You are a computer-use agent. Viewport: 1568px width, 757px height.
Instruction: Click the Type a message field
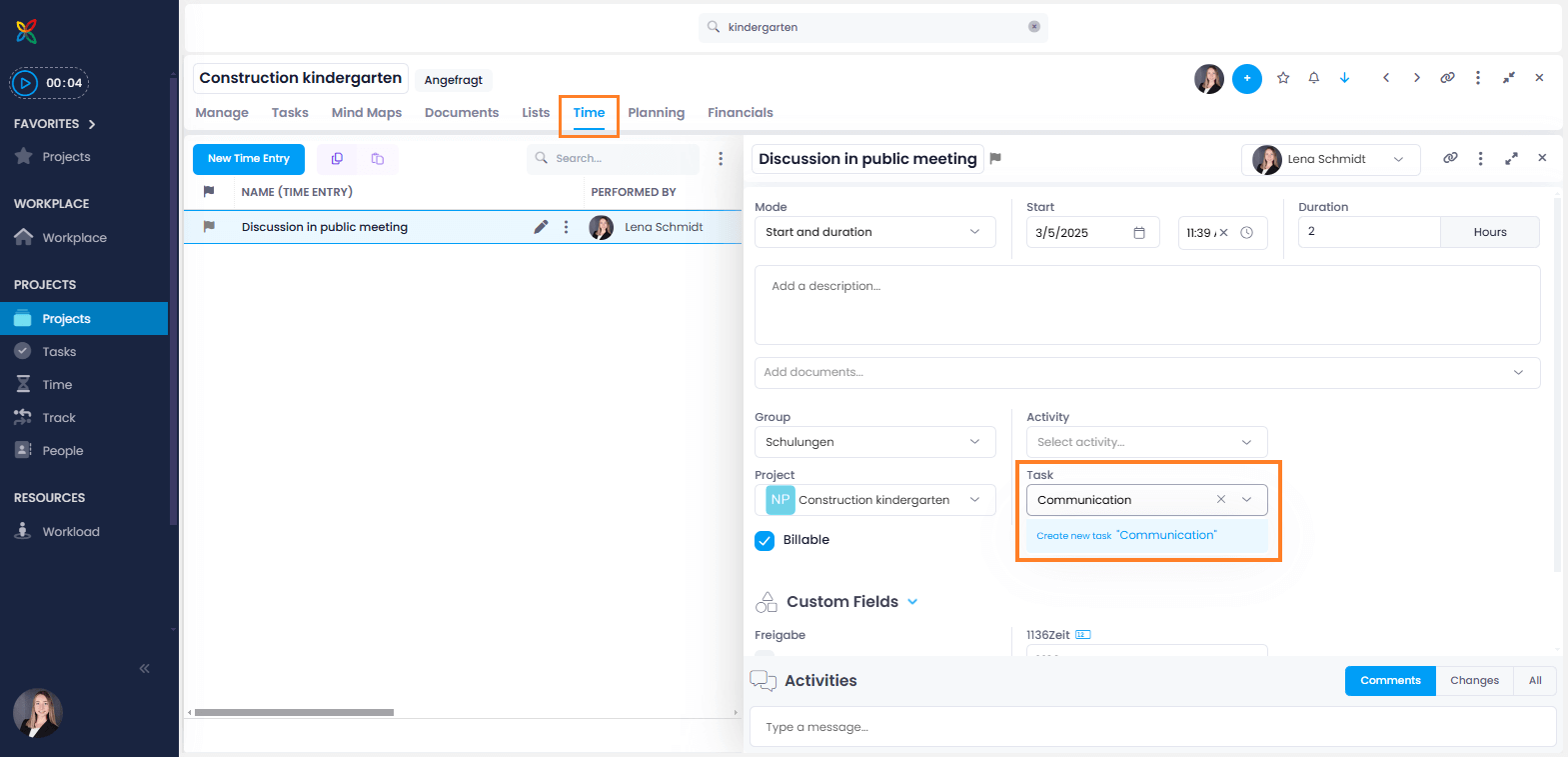pos(1153,727)
